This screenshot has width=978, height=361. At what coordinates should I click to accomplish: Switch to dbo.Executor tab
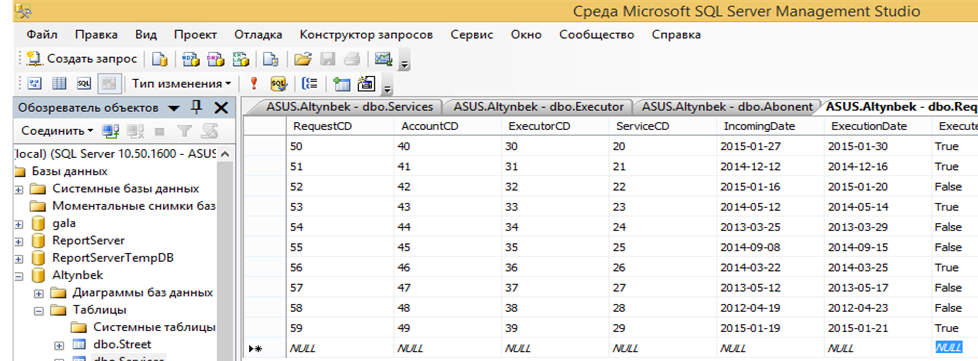click(x=538, y=107)
